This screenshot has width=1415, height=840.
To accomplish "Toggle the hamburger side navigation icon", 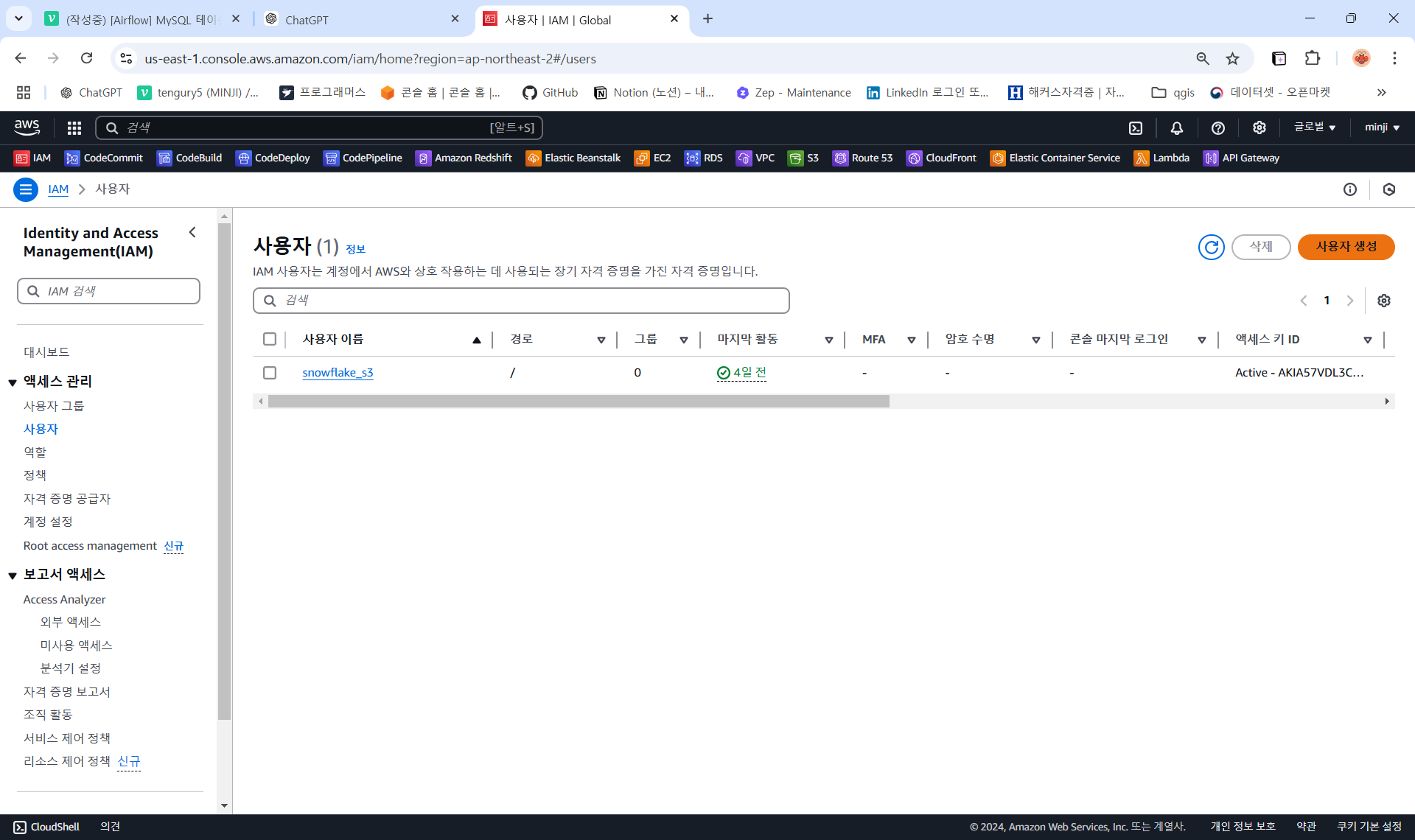I will point(26,189).
